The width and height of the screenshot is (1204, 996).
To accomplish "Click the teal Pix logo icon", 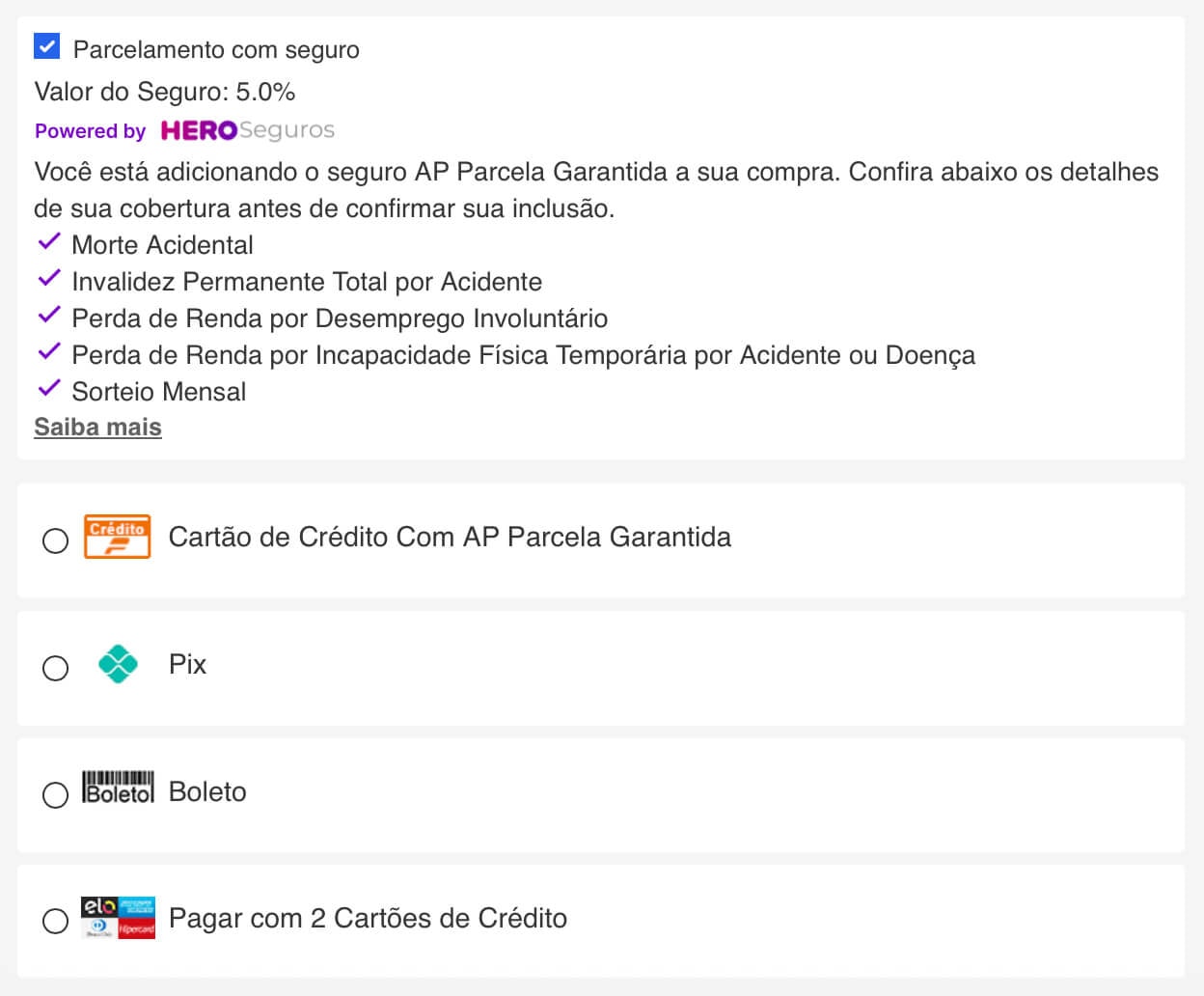I will pyautogui.click(x=118, y=664).
